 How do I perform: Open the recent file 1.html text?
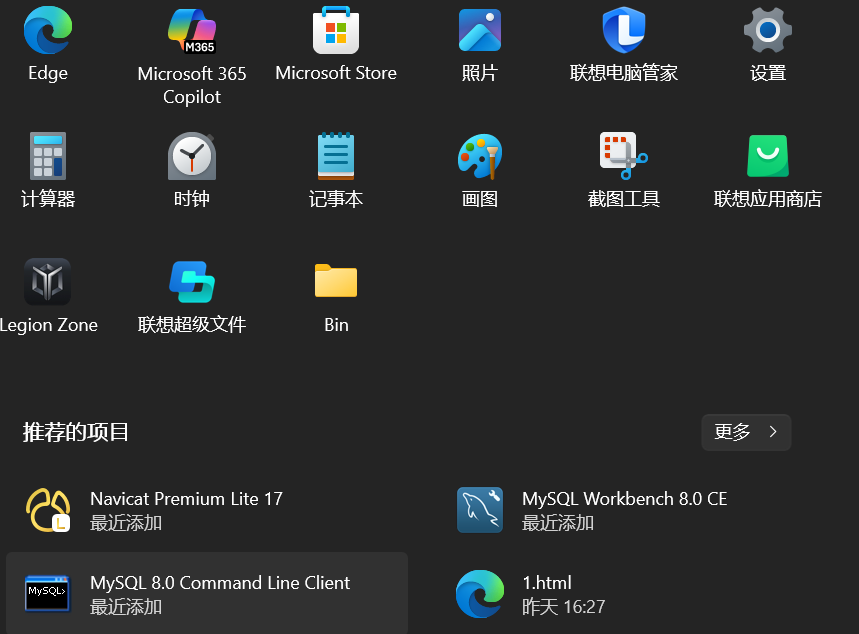[547, 582]
